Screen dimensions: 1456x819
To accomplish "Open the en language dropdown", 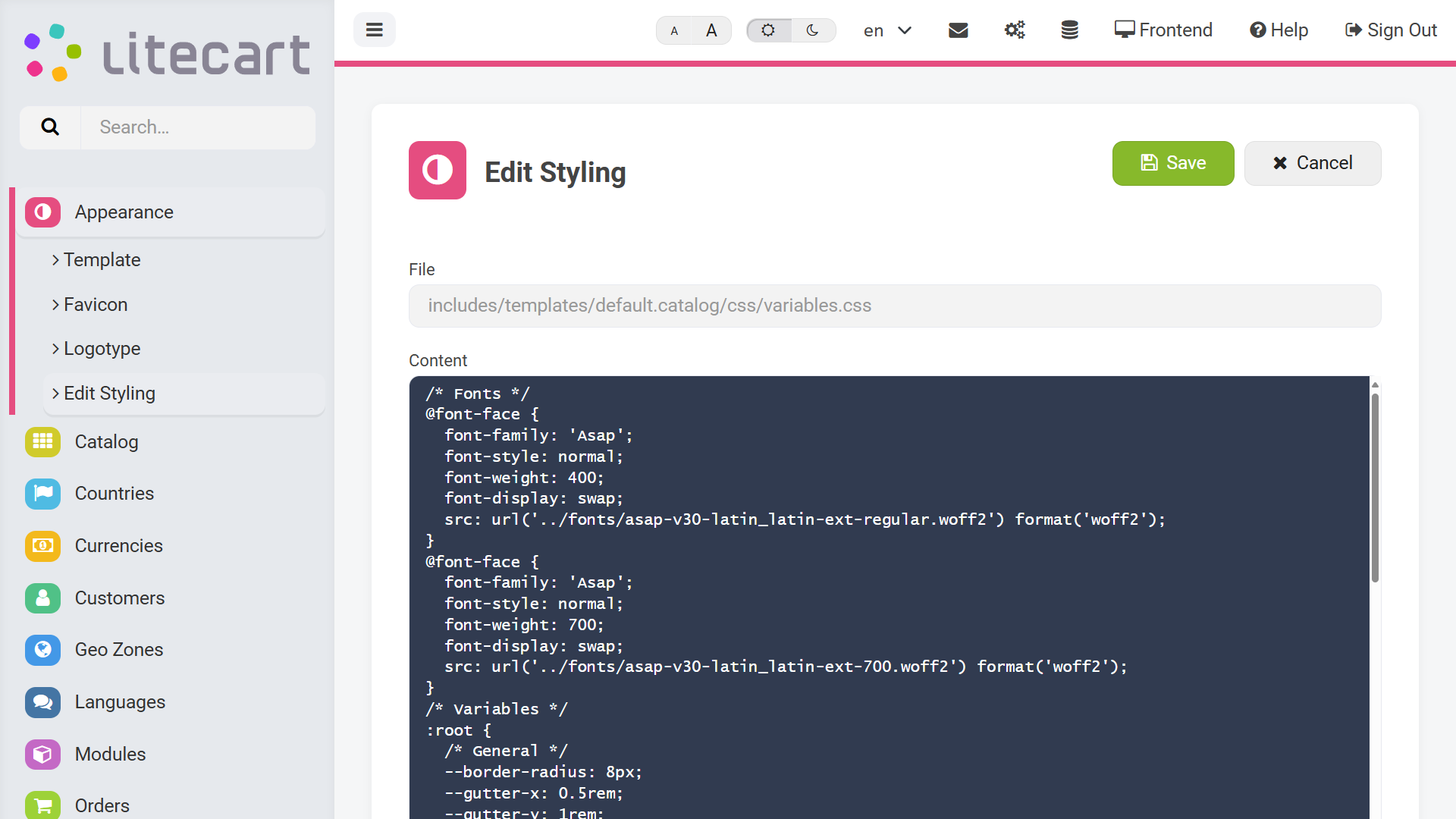I will coord(887,30).
